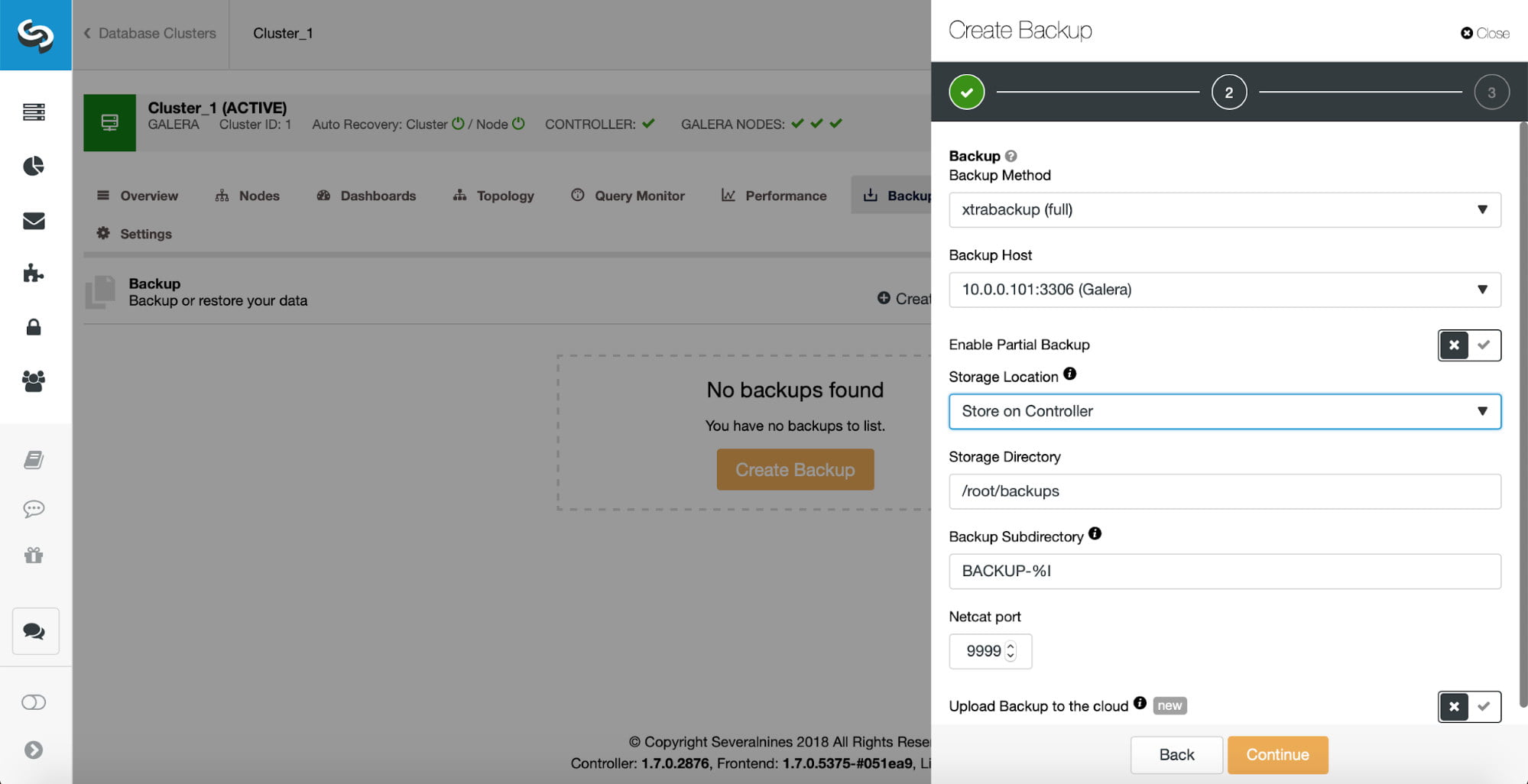Screen dimensions: 1528x784
Task: Click the CONTROLLER status checkmark
Action: coord(648,123)
